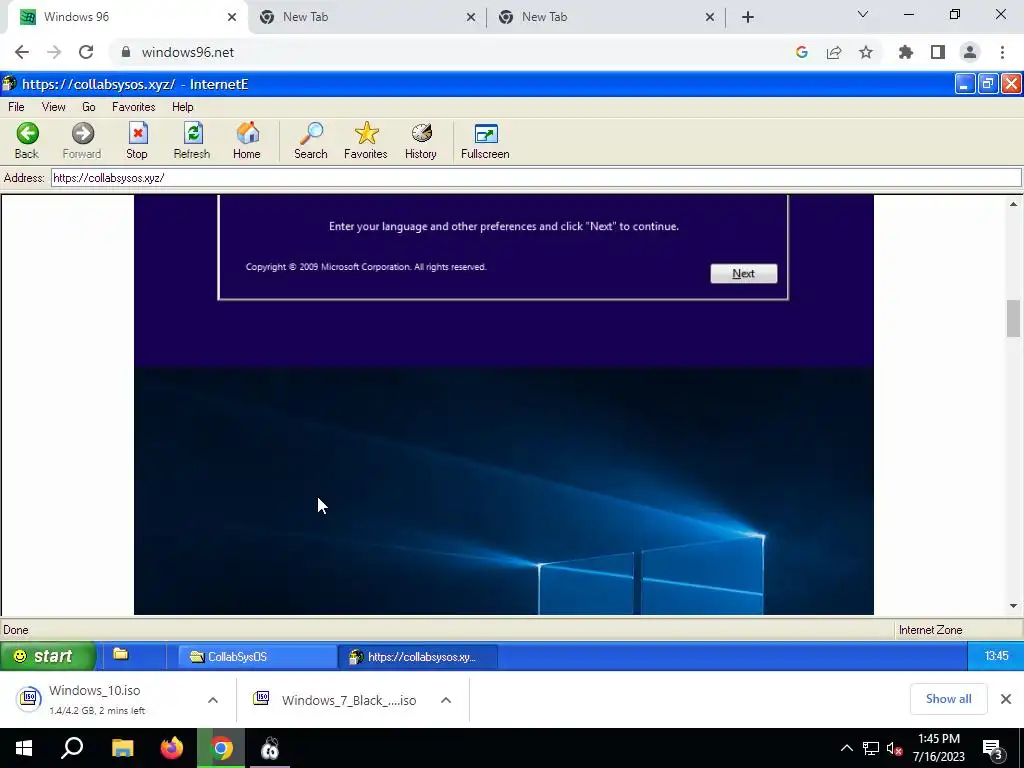1024x768 pixels.
Task: Click Chrome icon in taskbar
Action: click(221, 748)
